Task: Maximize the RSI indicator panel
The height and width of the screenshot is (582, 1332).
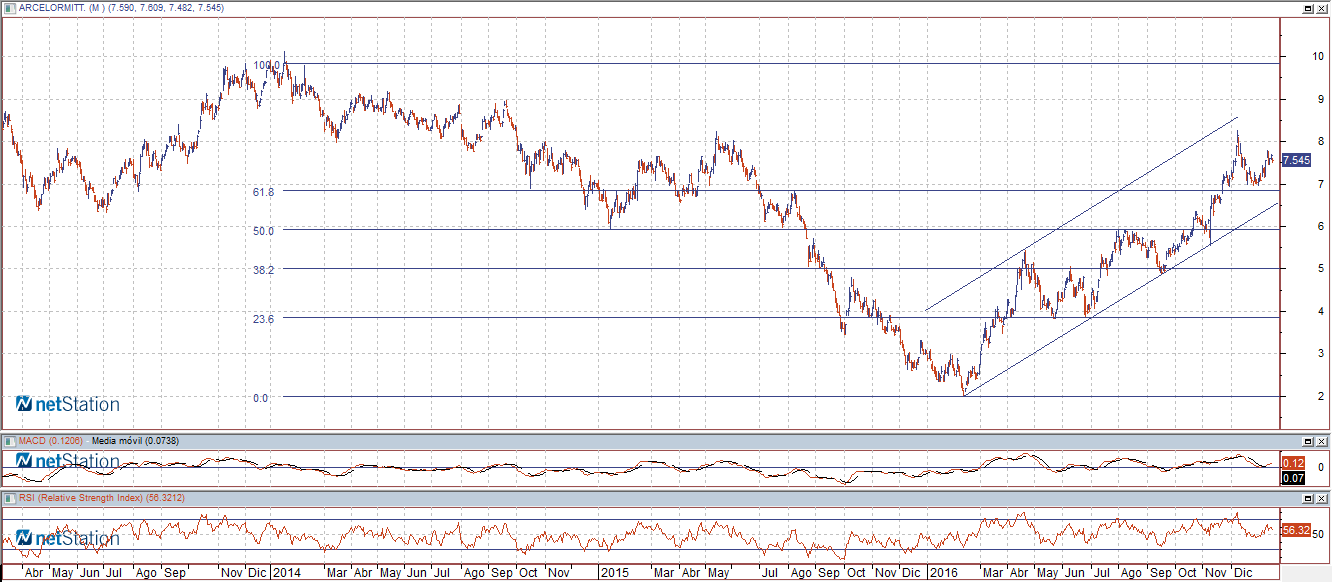Action: [x=1307, y=497]
